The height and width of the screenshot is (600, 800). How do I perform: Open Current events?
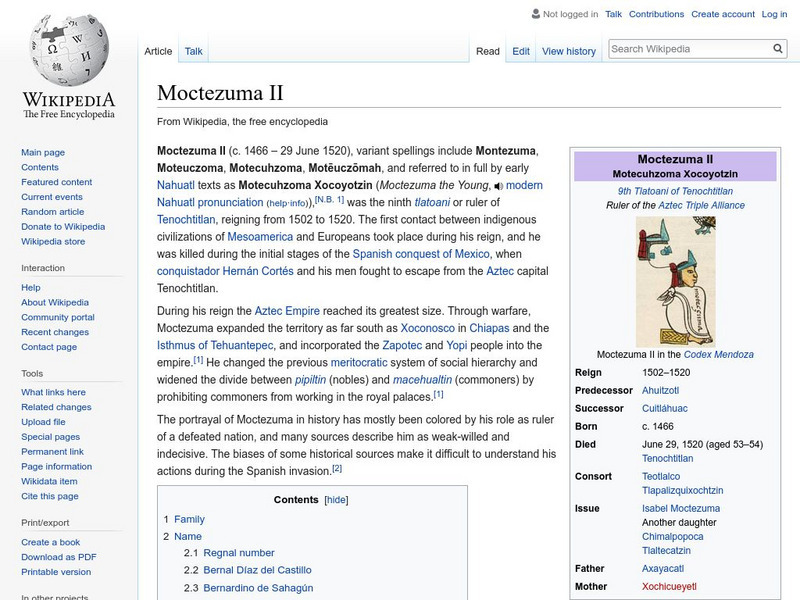[52, 197]
